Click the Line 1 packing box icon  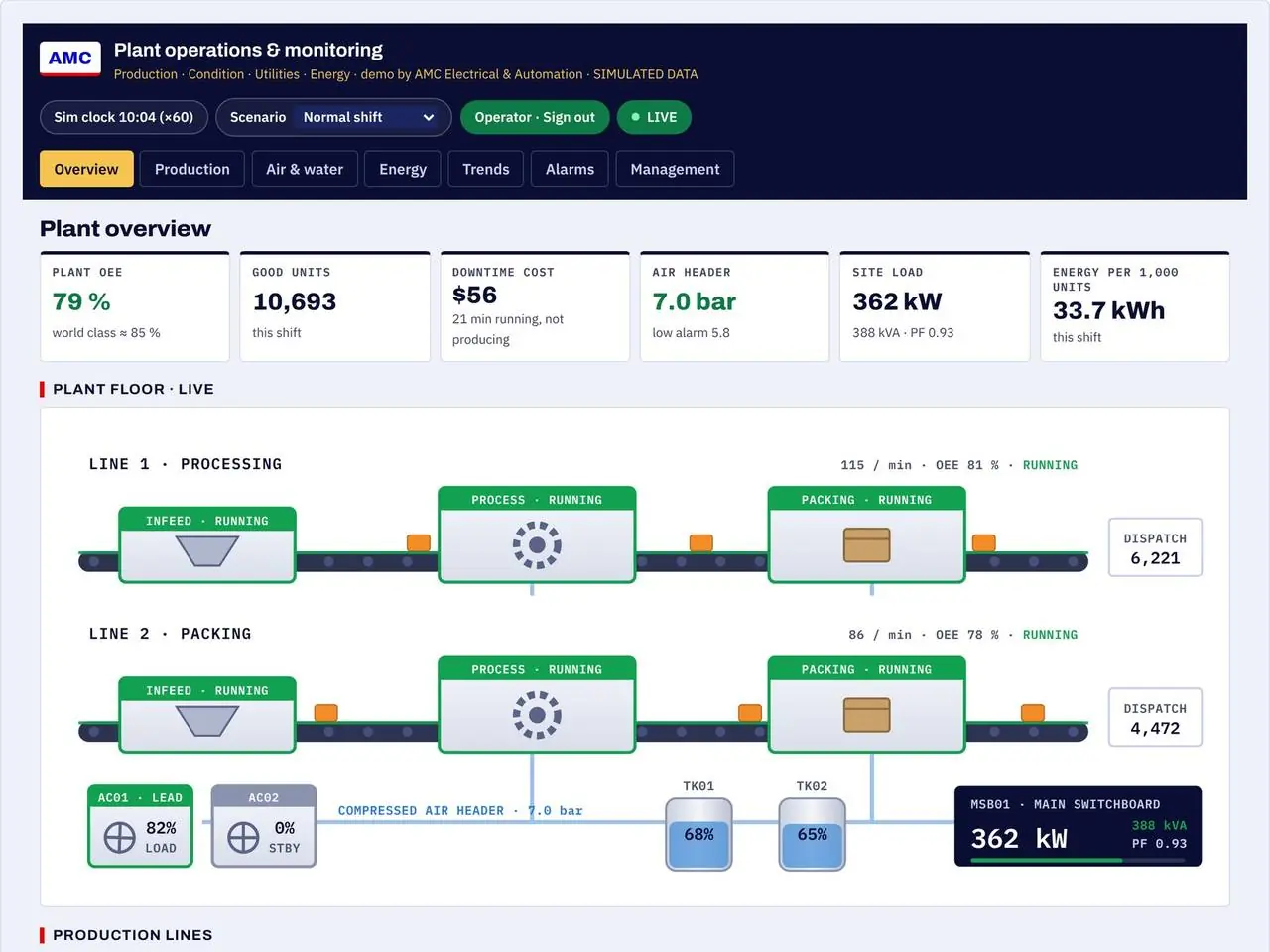[866, 544]
